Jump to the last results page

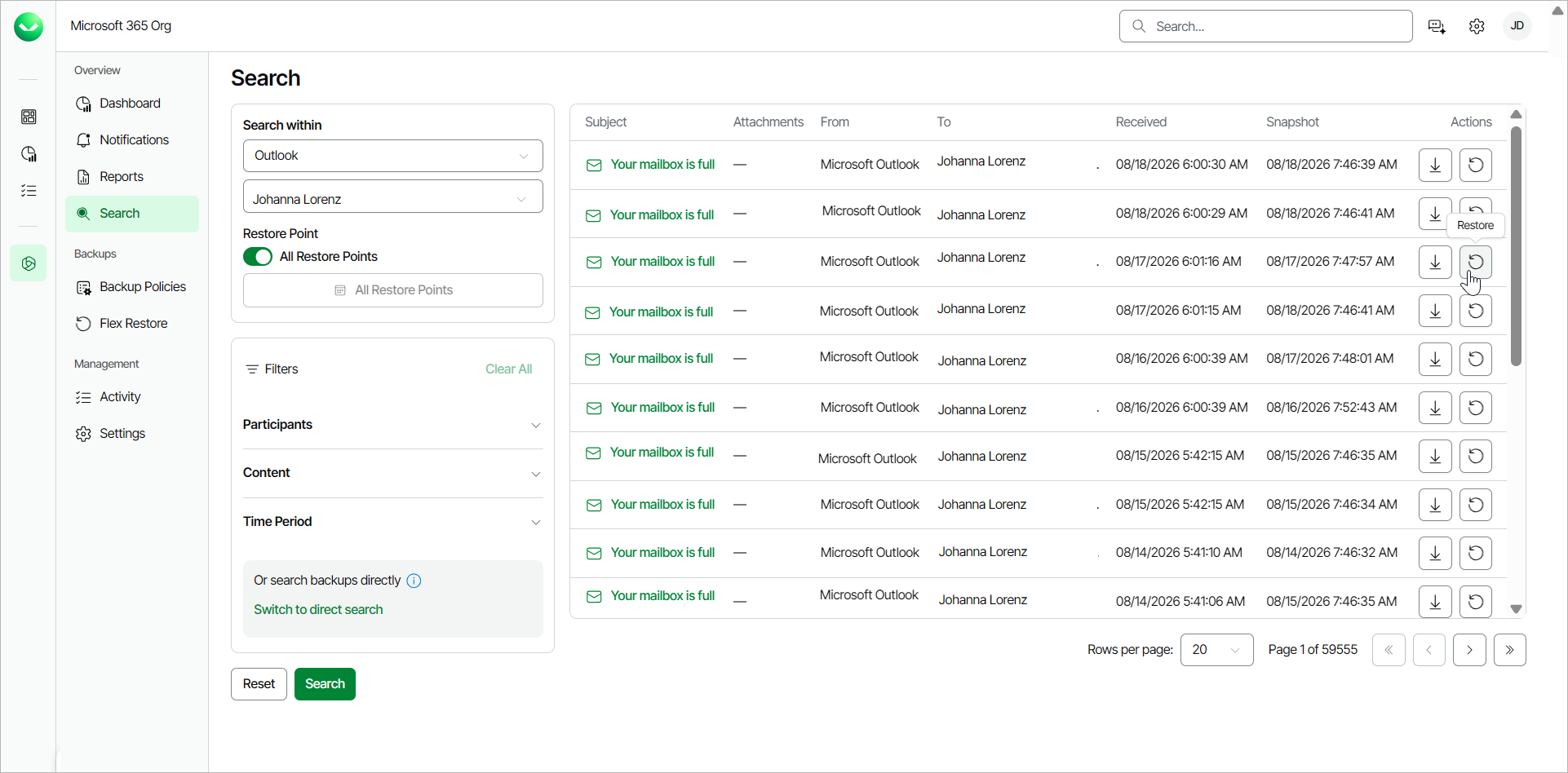pos(1510,650)
